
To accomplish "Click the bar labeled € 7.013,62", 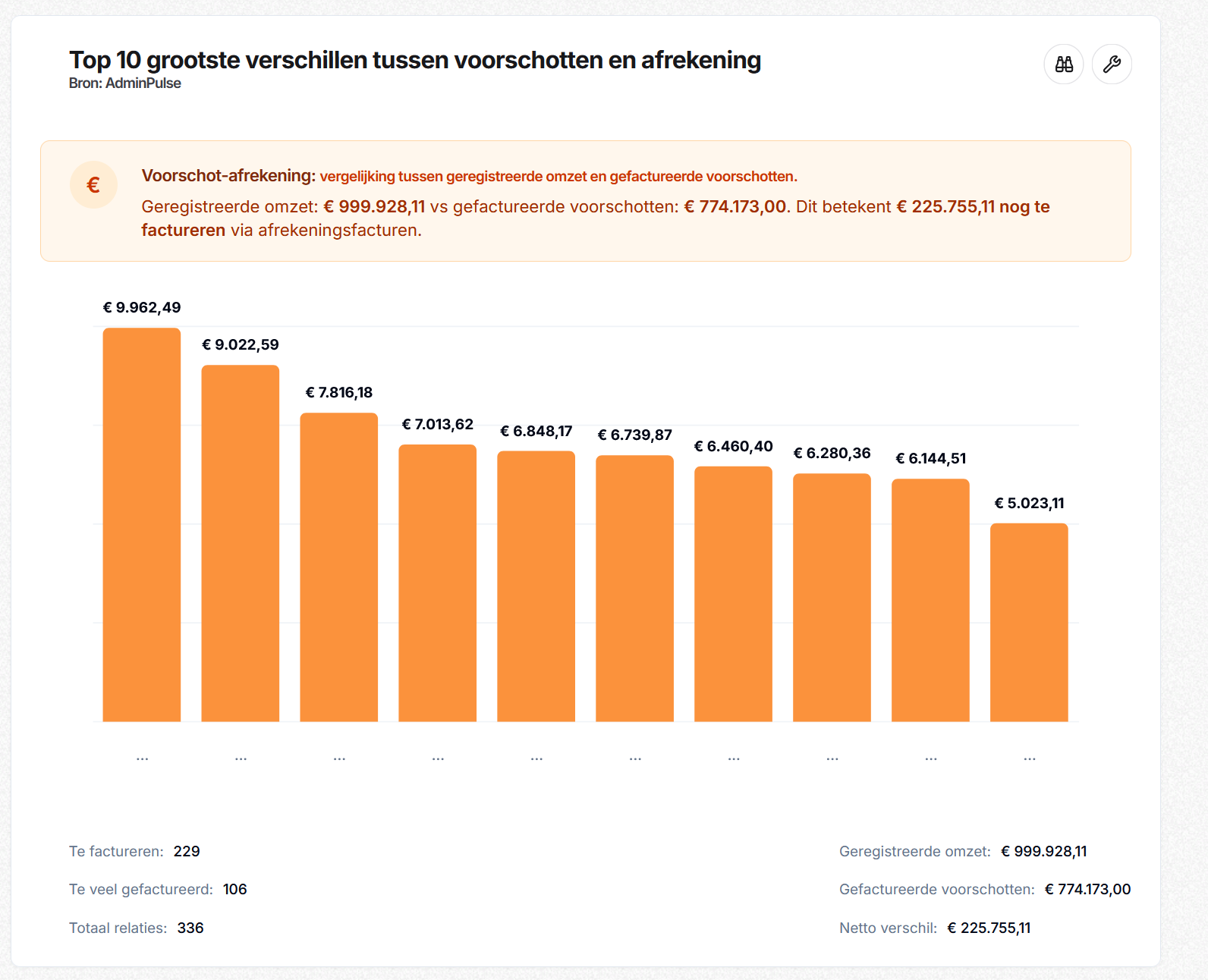I will (x=438, y=583).
